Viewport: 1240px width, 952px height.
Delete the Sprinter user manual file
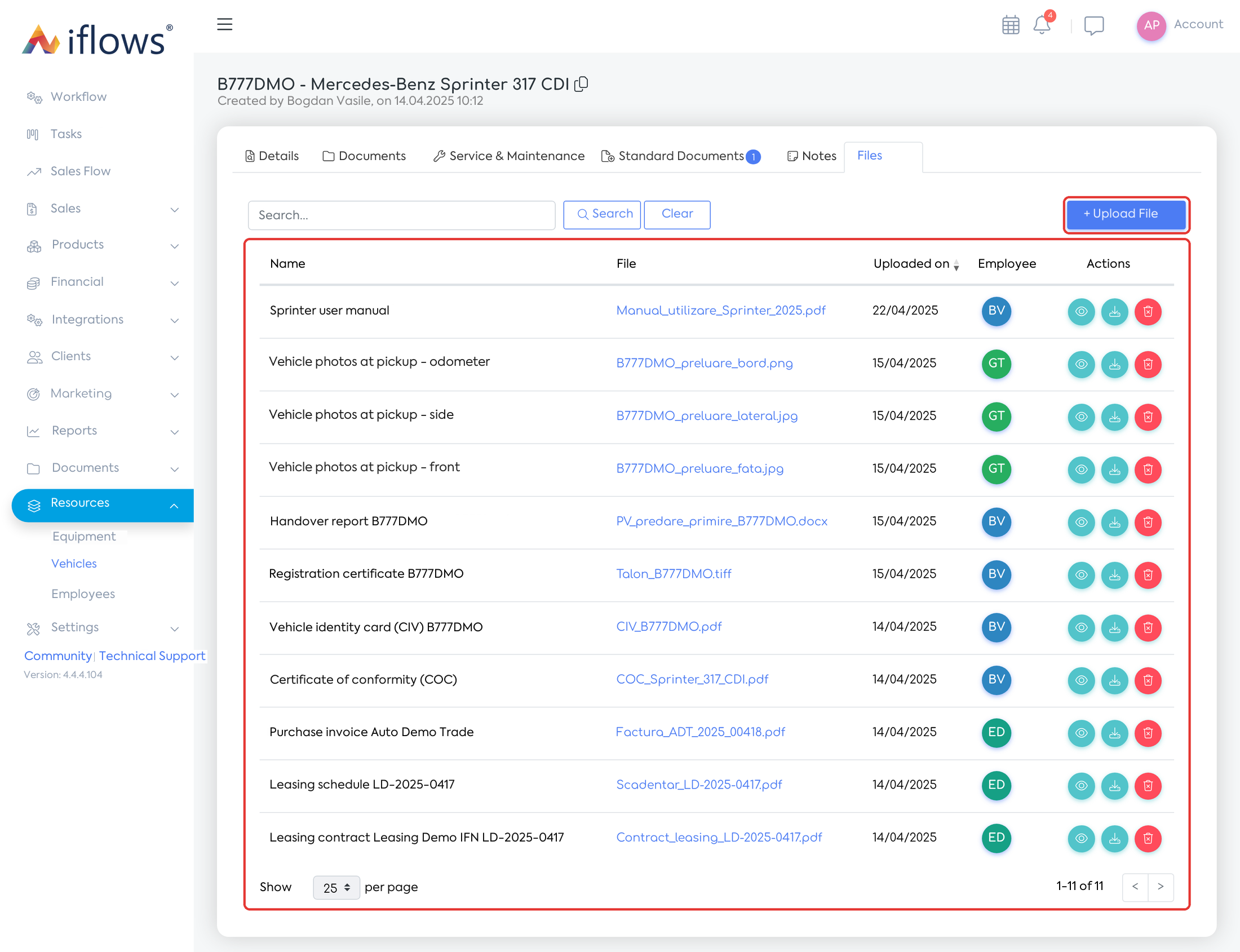[x=1148, y=312]
